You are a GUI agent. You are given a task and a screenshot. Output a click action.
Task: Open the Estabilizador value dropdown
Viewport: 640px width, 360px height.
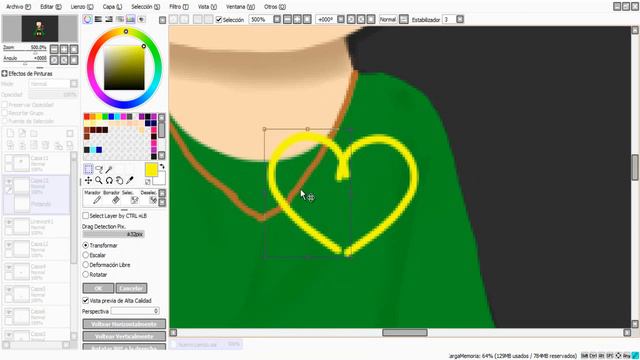click(460, 19)
